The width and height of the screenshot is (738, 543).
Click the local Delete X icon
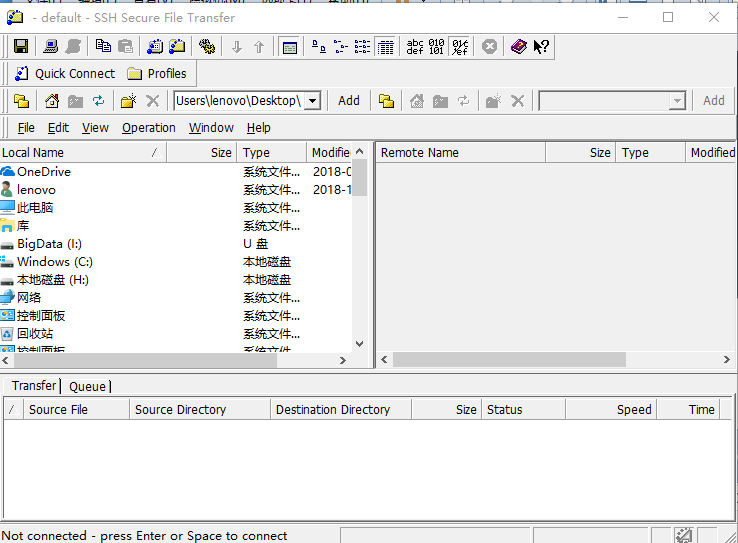point(152,101)
